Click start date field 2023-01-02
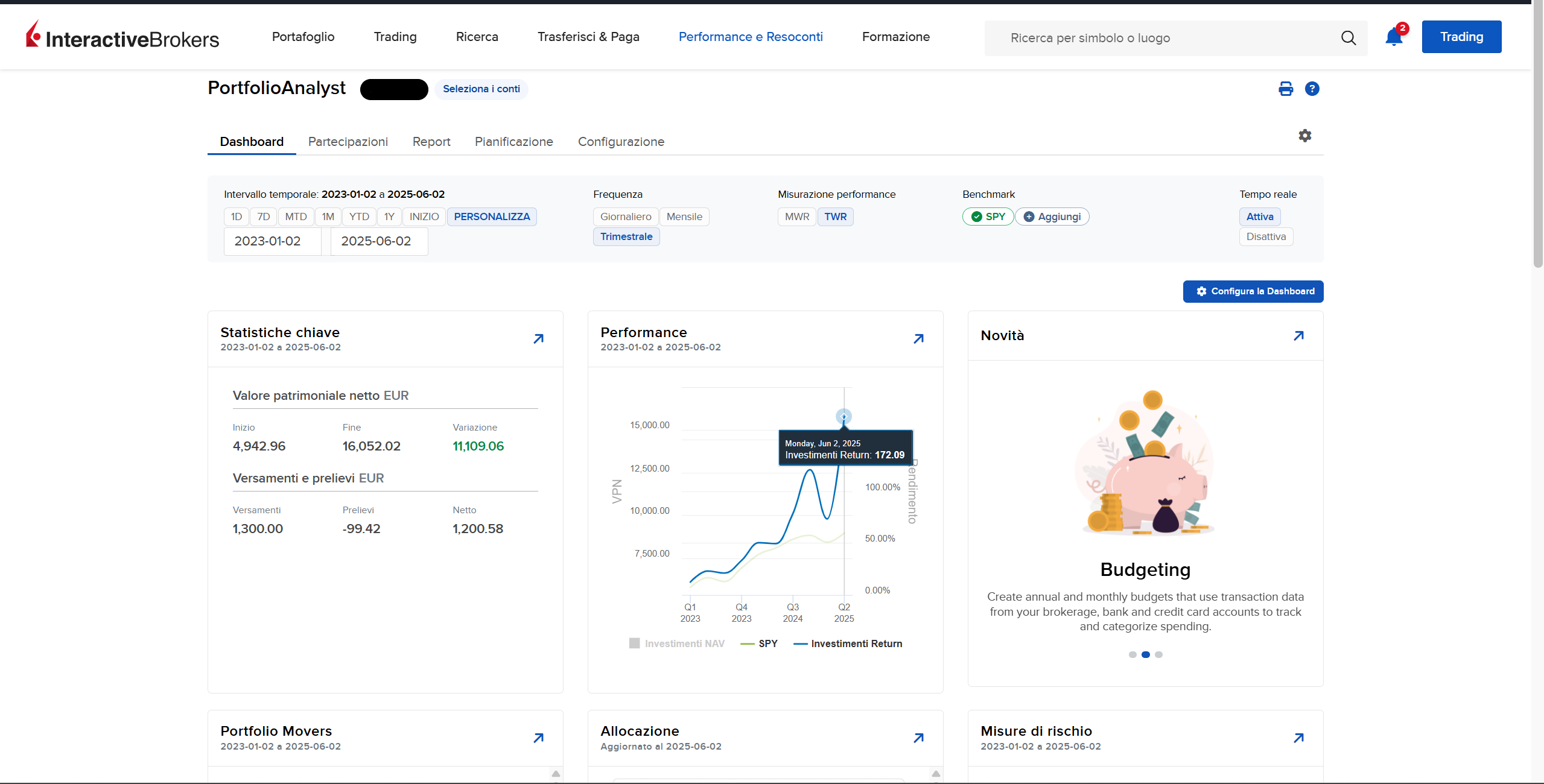 tap(272, 241)
